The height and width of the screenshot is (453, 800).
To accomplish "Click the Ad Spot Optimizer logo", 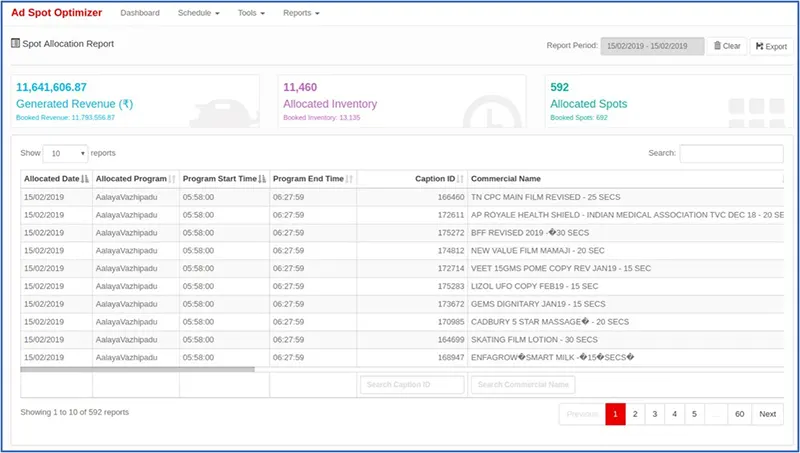I will [x=55, y=13].
